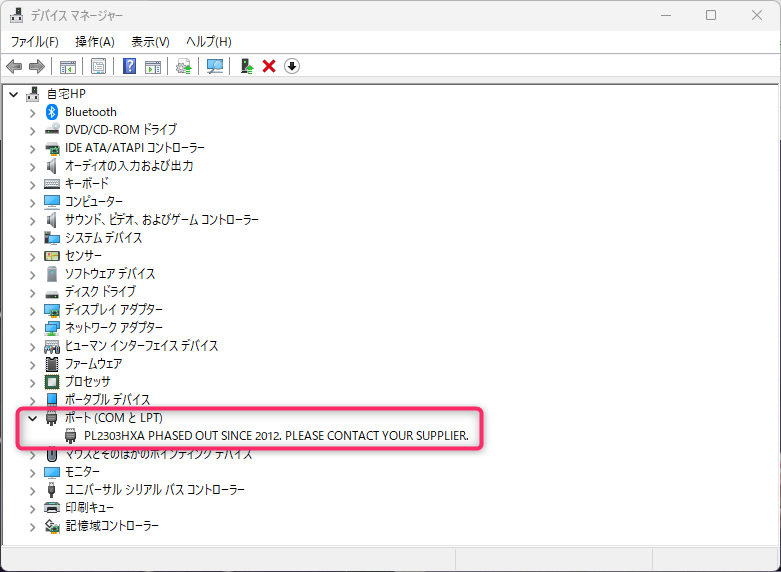Toggle the console tree pane icon

click(x=68, y=66)
